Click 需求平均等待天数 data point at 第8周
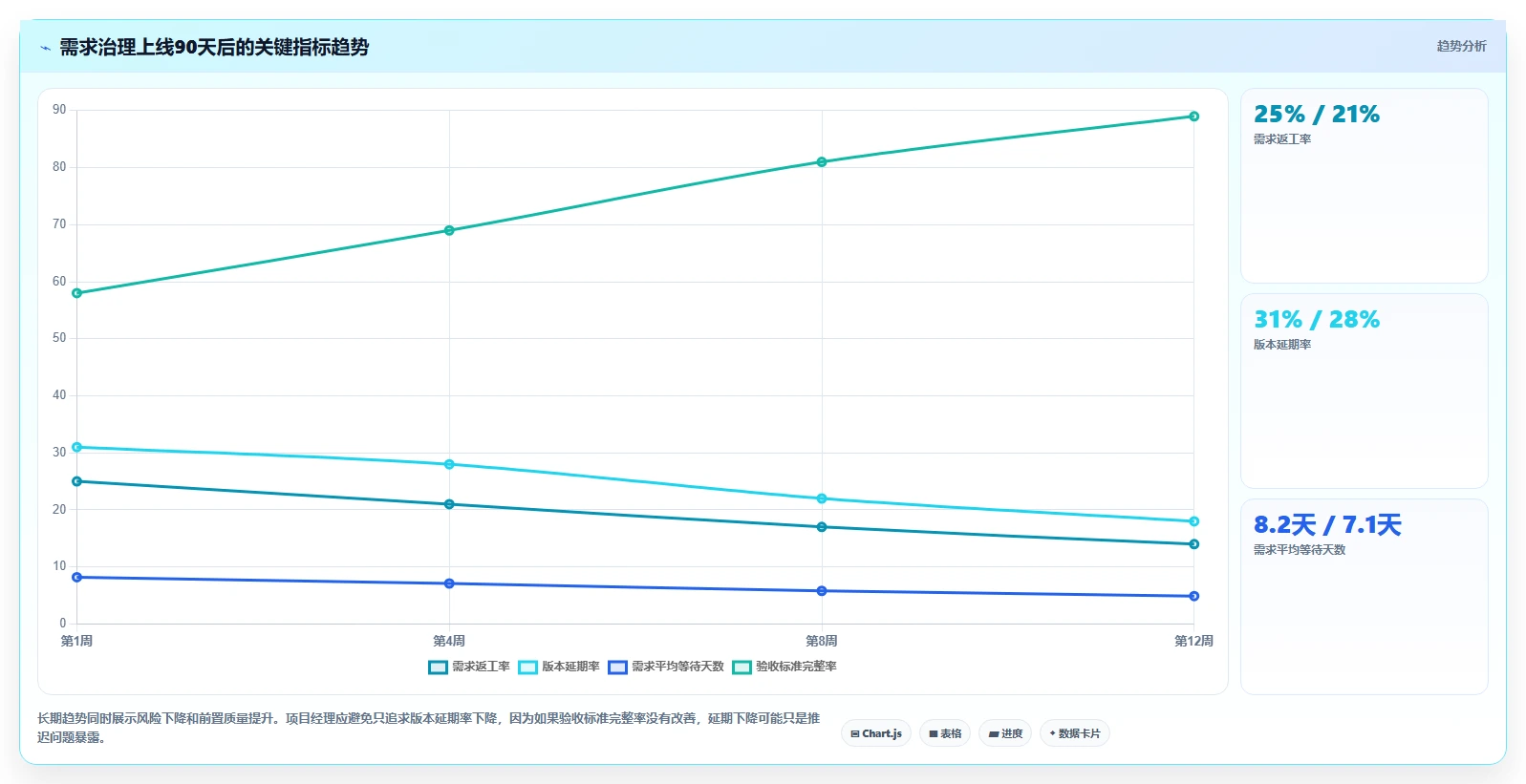 pos(822,591)
